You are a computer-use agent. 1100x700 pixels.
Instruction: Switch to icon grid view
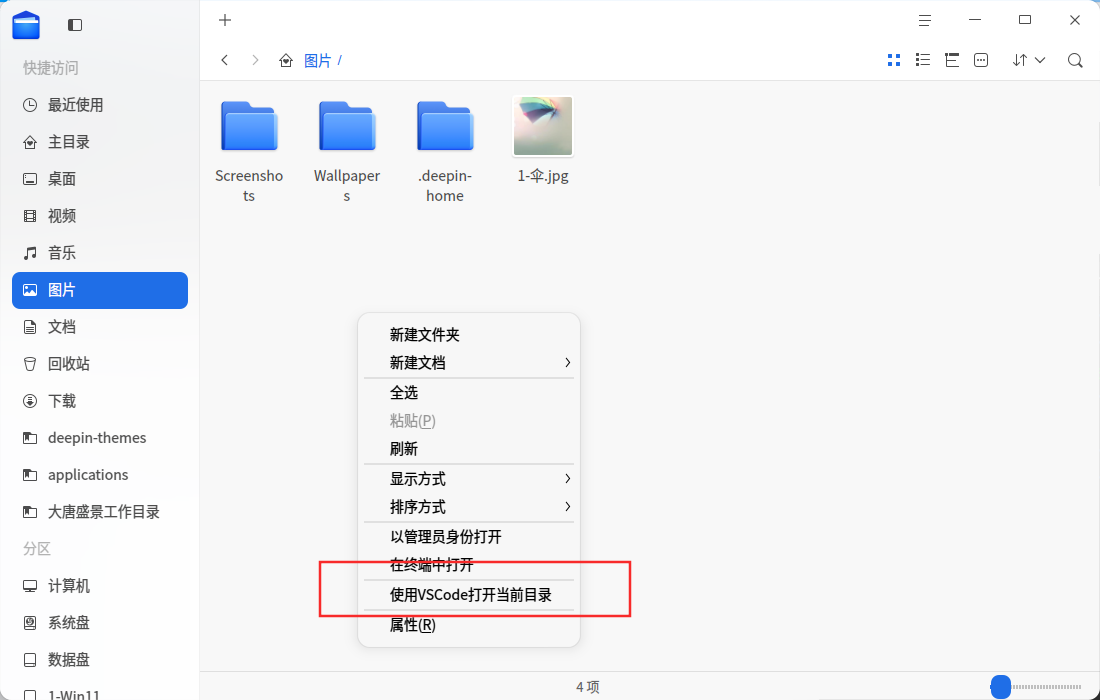click(894, 60)
